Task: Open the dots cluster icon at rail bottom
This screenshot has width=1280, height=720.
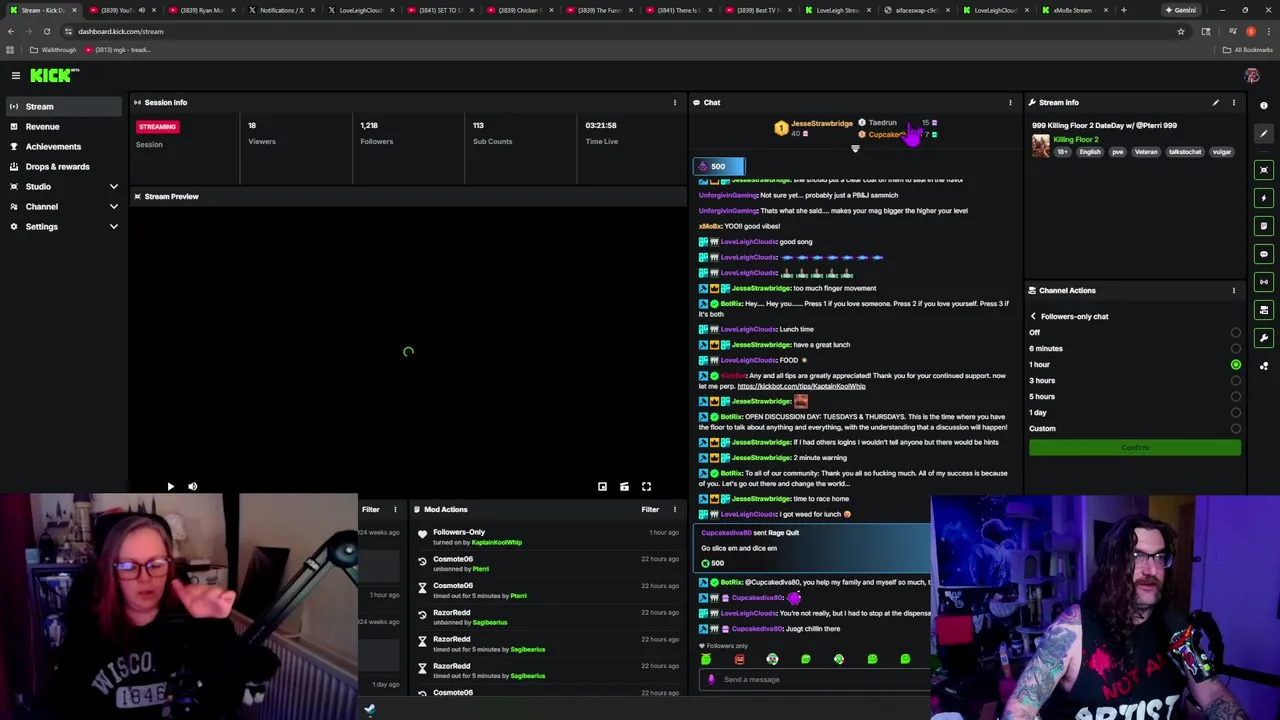Action: pyautogui.click(x=1264, y=366)
